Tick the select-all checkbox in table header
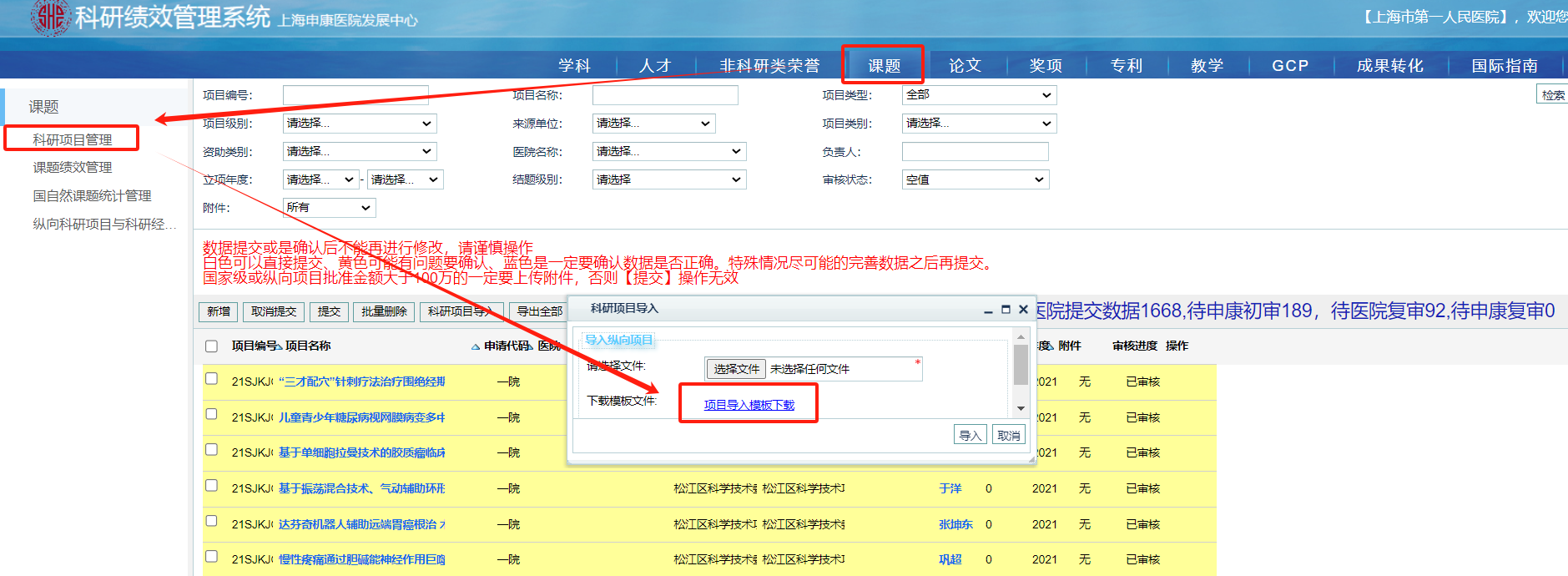Image resolution: width=1568 pixels, height=576 pixels. click(212, 346)
